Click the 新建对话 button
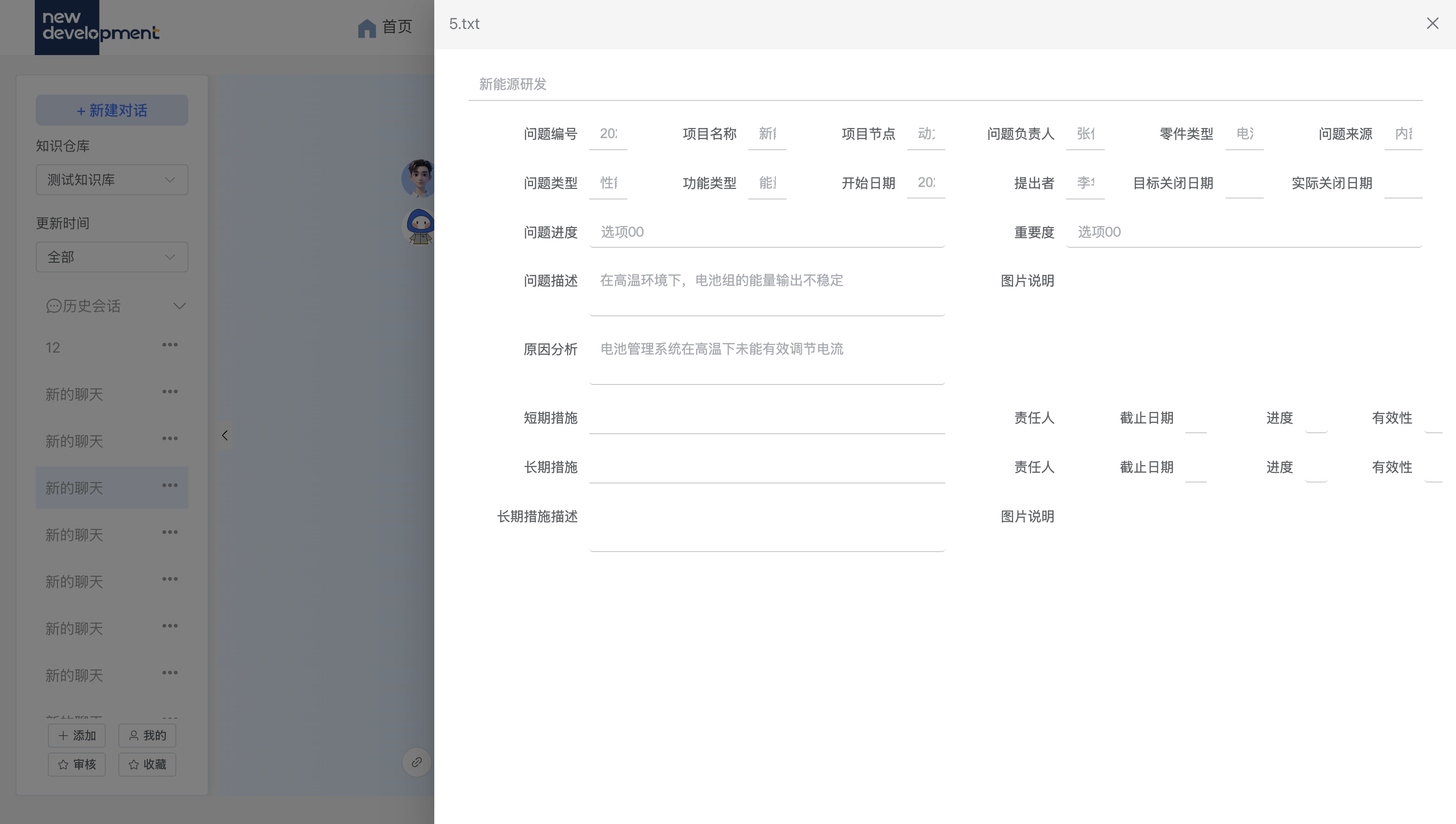The width and height of the screenshot is (1456, 824). pos(112,110)
